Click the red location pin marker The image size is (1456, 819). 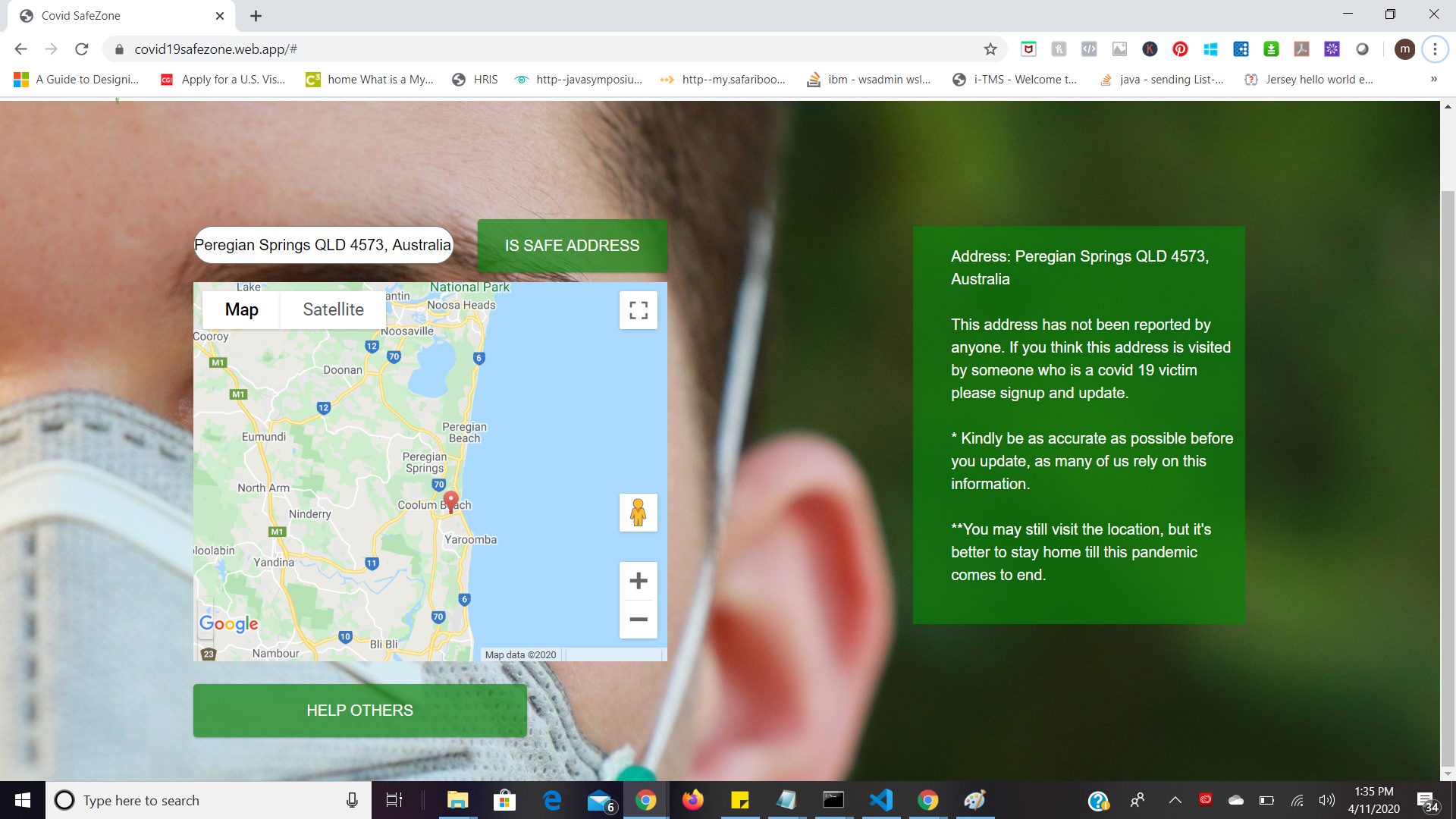450,501
